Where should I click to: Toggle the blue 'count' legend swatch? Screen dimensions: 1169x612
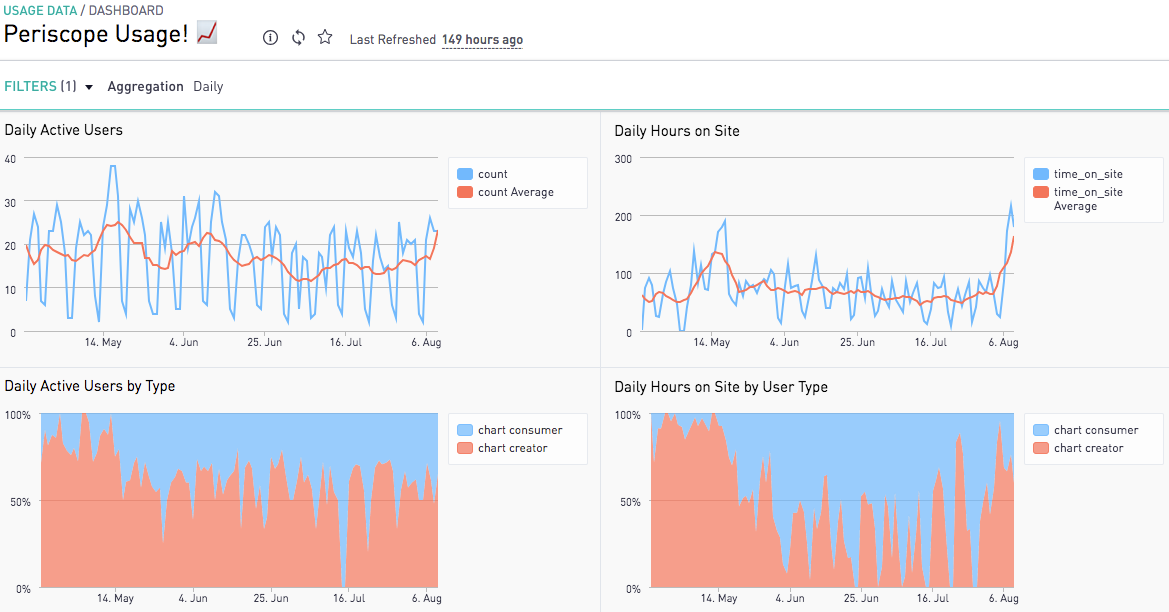464,174
